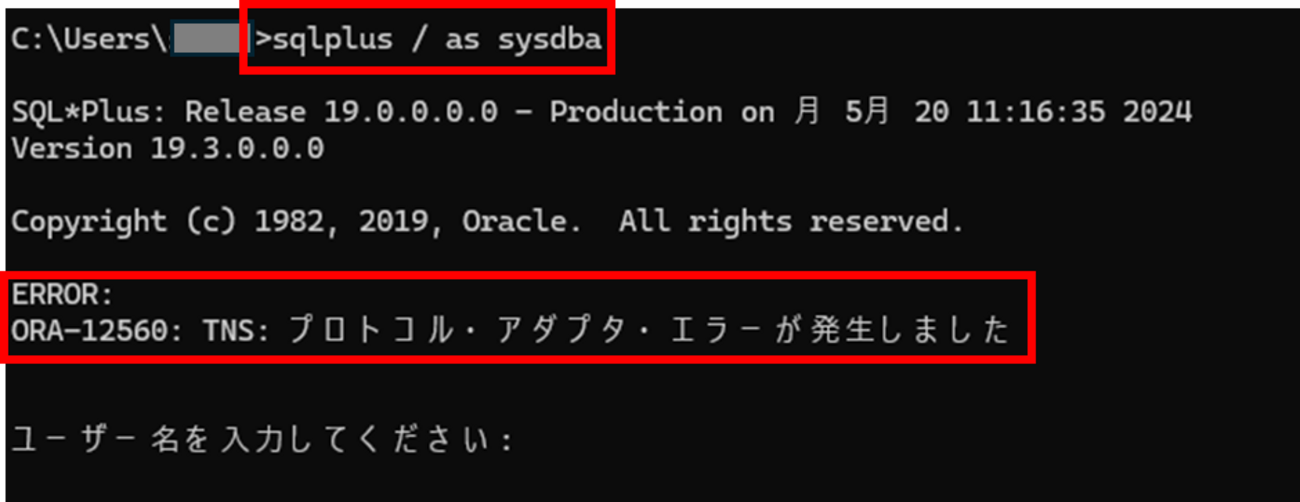The height and width of the screenshot is (502, 1300).
Task: Click the word Production in the banner
Action: coord(636,112)
